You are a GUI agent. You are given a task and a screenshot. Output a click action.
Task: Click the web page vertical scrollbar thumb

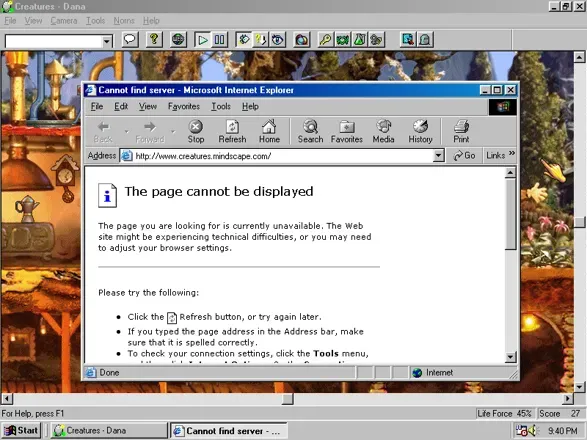(x=510, y=214)
